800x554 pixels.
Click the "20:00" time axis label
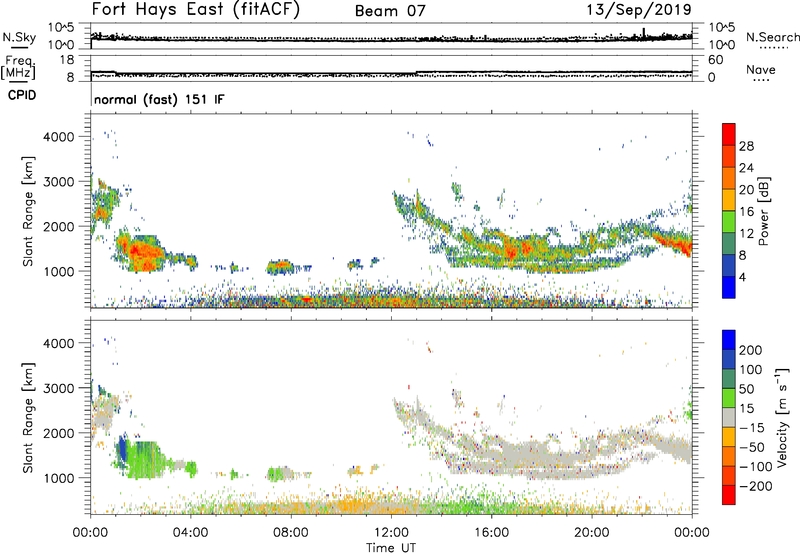coord(591,533)
